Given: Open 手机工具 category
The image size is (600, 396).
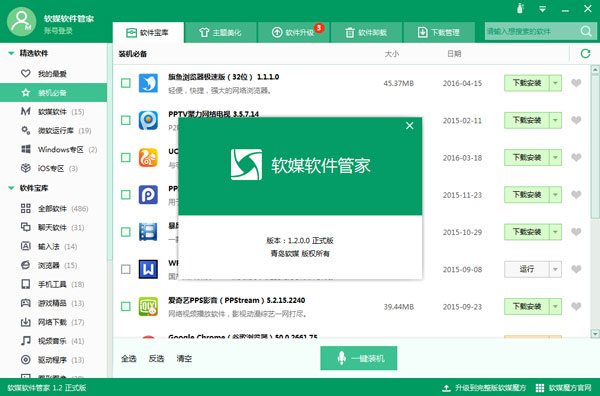Looking at the screenshot, I should (53, 284).
